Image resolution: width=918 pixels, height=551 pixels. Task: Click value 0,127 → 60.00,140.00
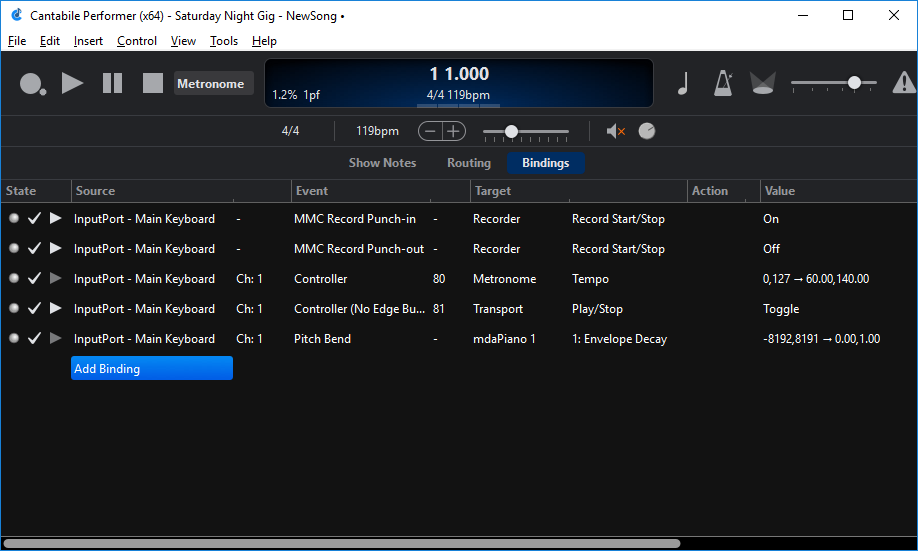[816, 279]
